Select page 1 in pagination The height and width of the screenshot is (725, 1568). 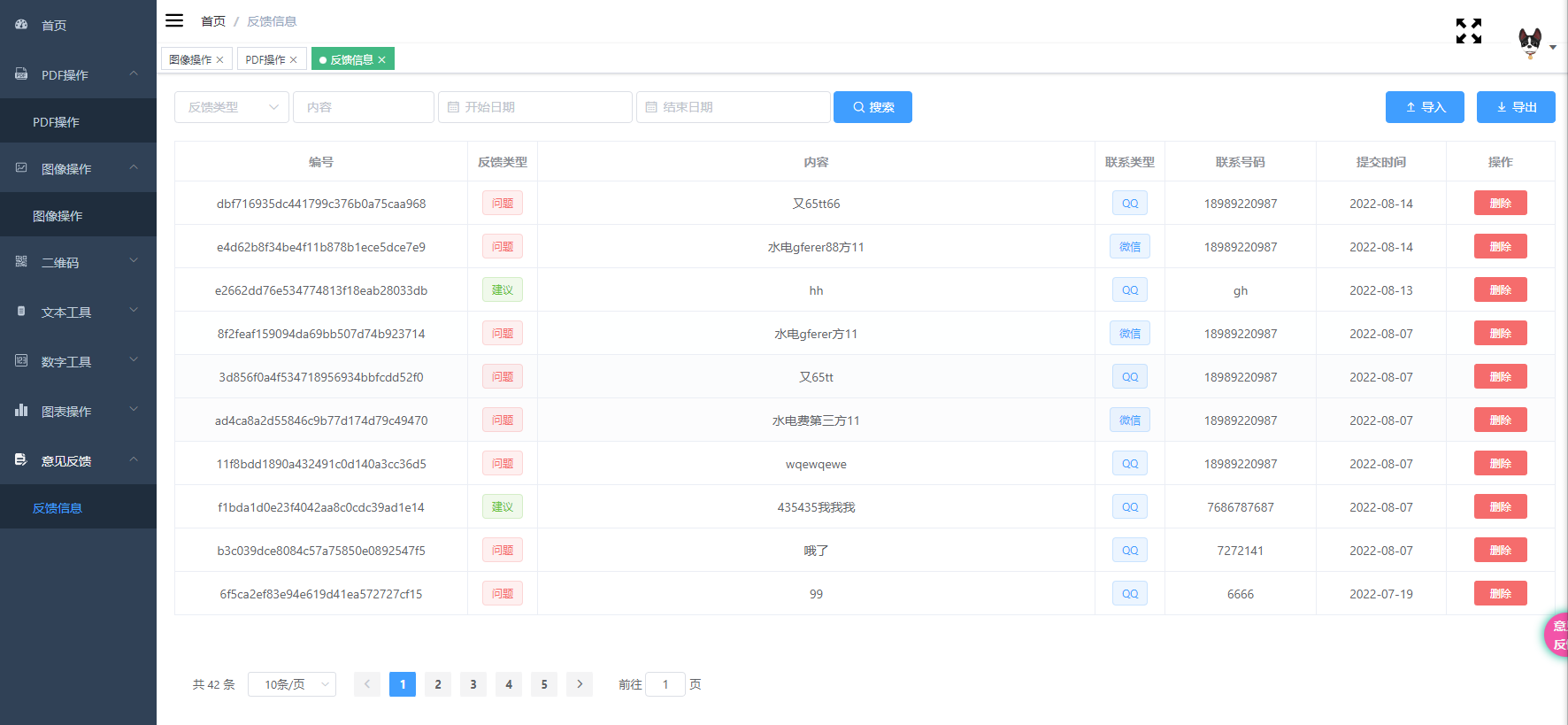[x=403, y=684]
